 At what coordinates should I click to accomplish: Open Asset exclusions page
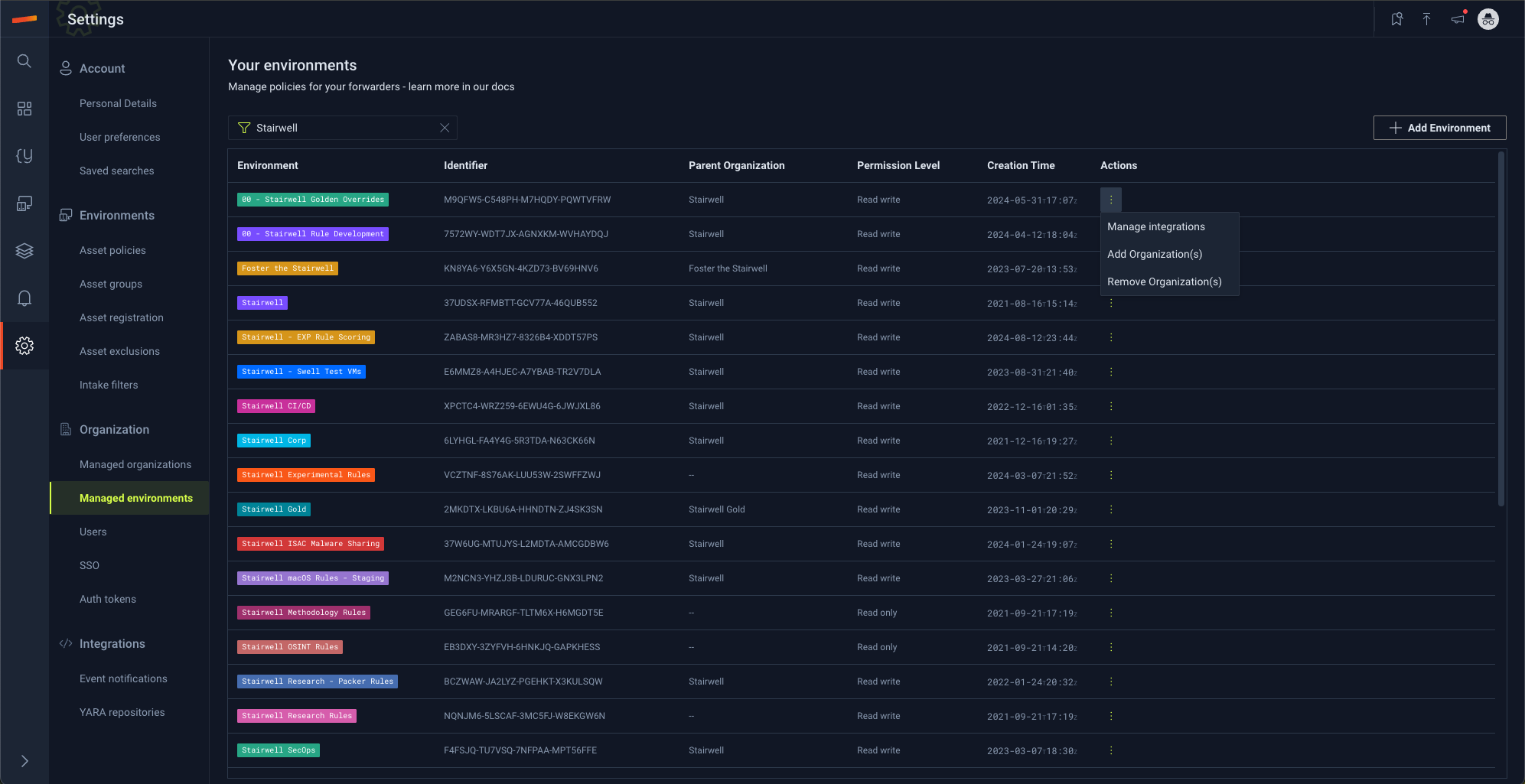tap(120, 351)
